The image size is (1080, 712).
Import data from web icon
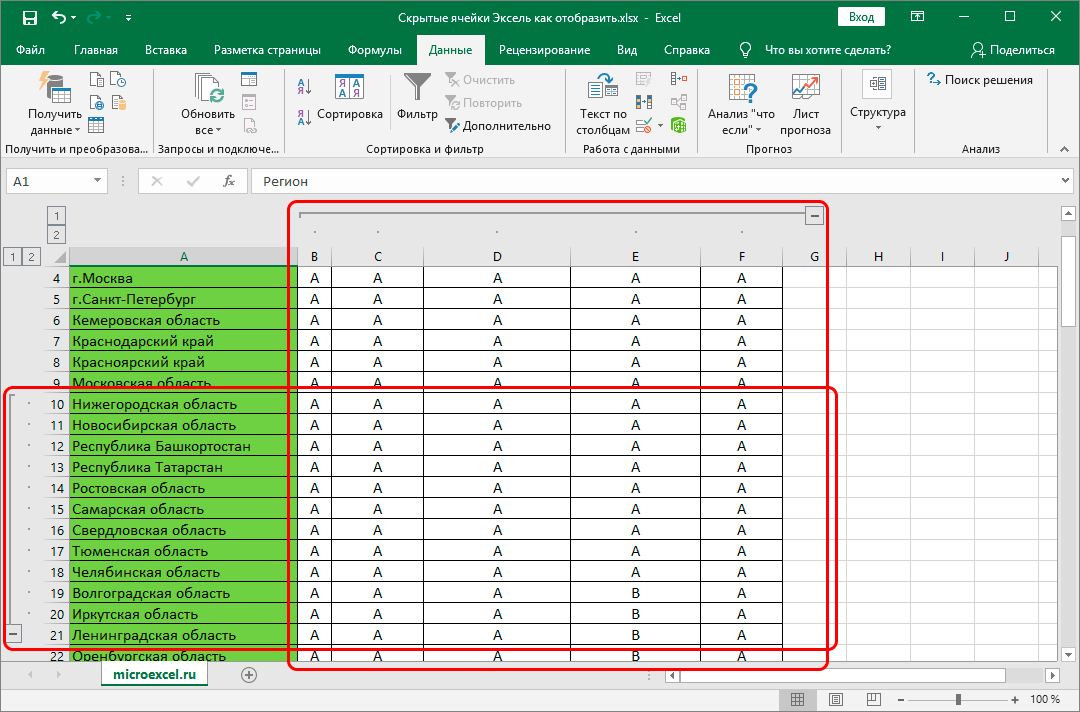97,103
